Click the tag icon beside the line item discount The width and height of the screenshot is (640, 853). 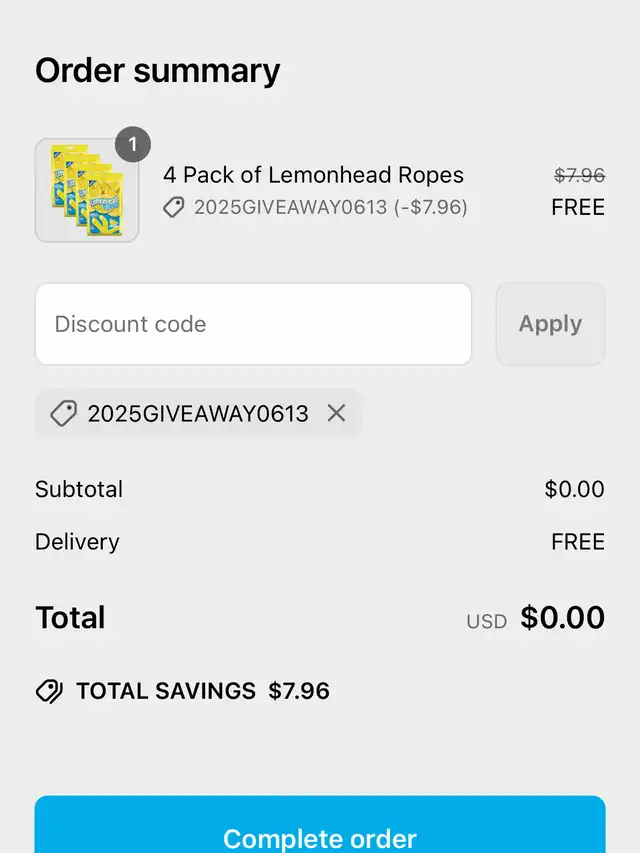coord(174,207)
